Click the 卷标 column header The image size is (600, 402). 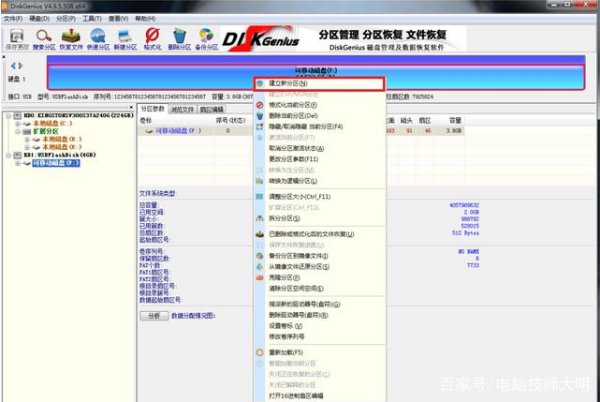pyautogui.click(x=145, y=120)
